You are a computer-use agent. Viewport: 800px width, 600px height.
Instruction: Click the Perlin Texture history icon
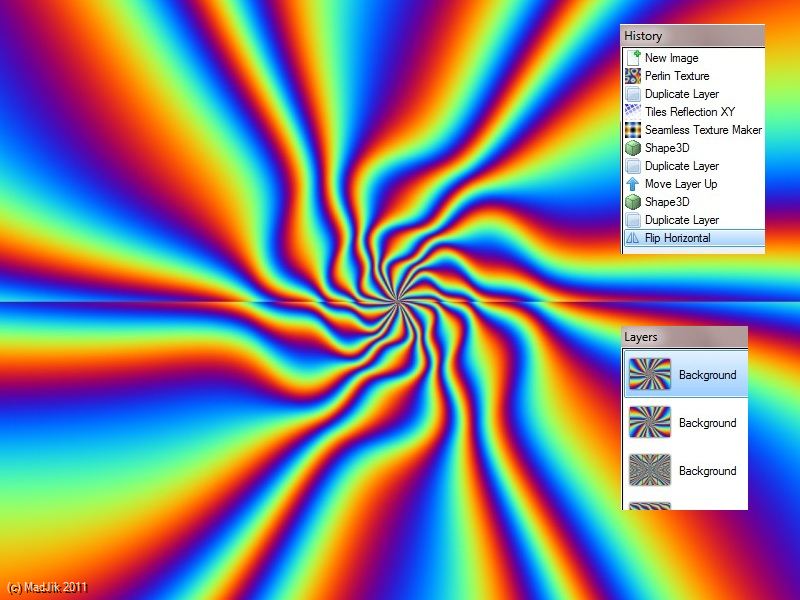[633, 76]
